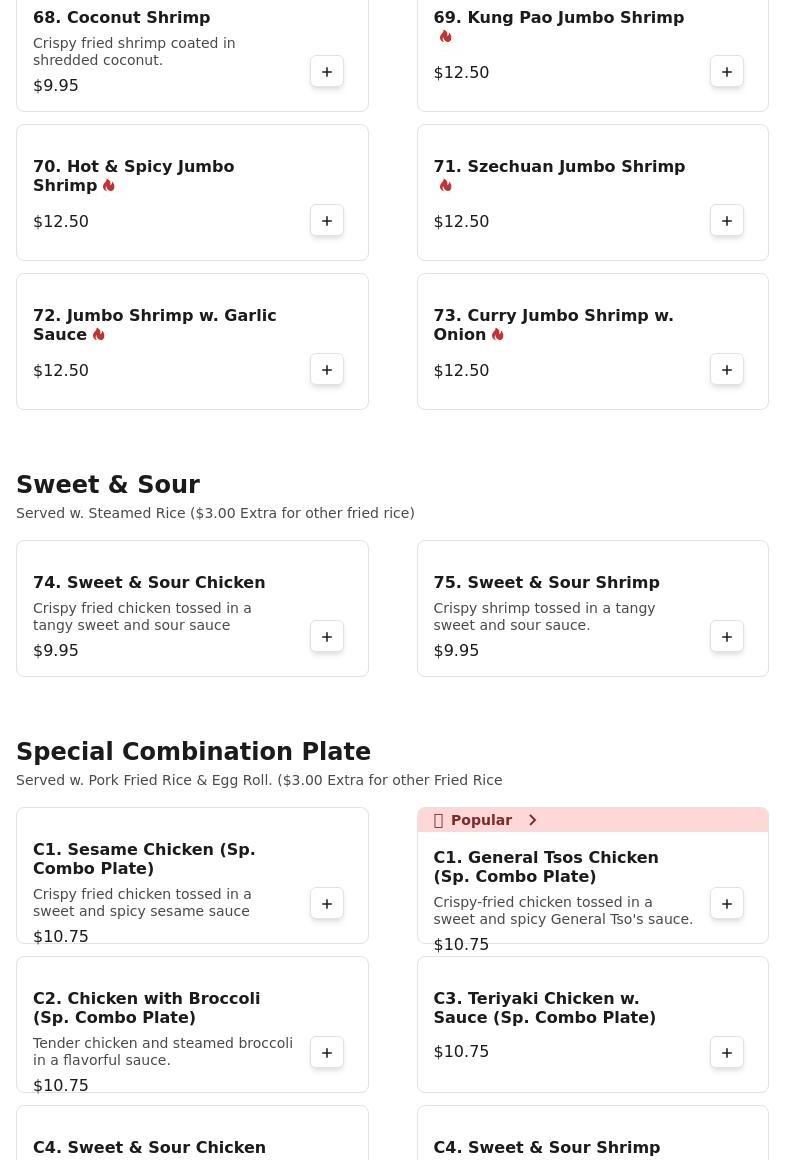Add Szechuan Jumbo Shrimp with plus icon
The height and width of the screenshot is (1160, 785).
click(727, 221)
